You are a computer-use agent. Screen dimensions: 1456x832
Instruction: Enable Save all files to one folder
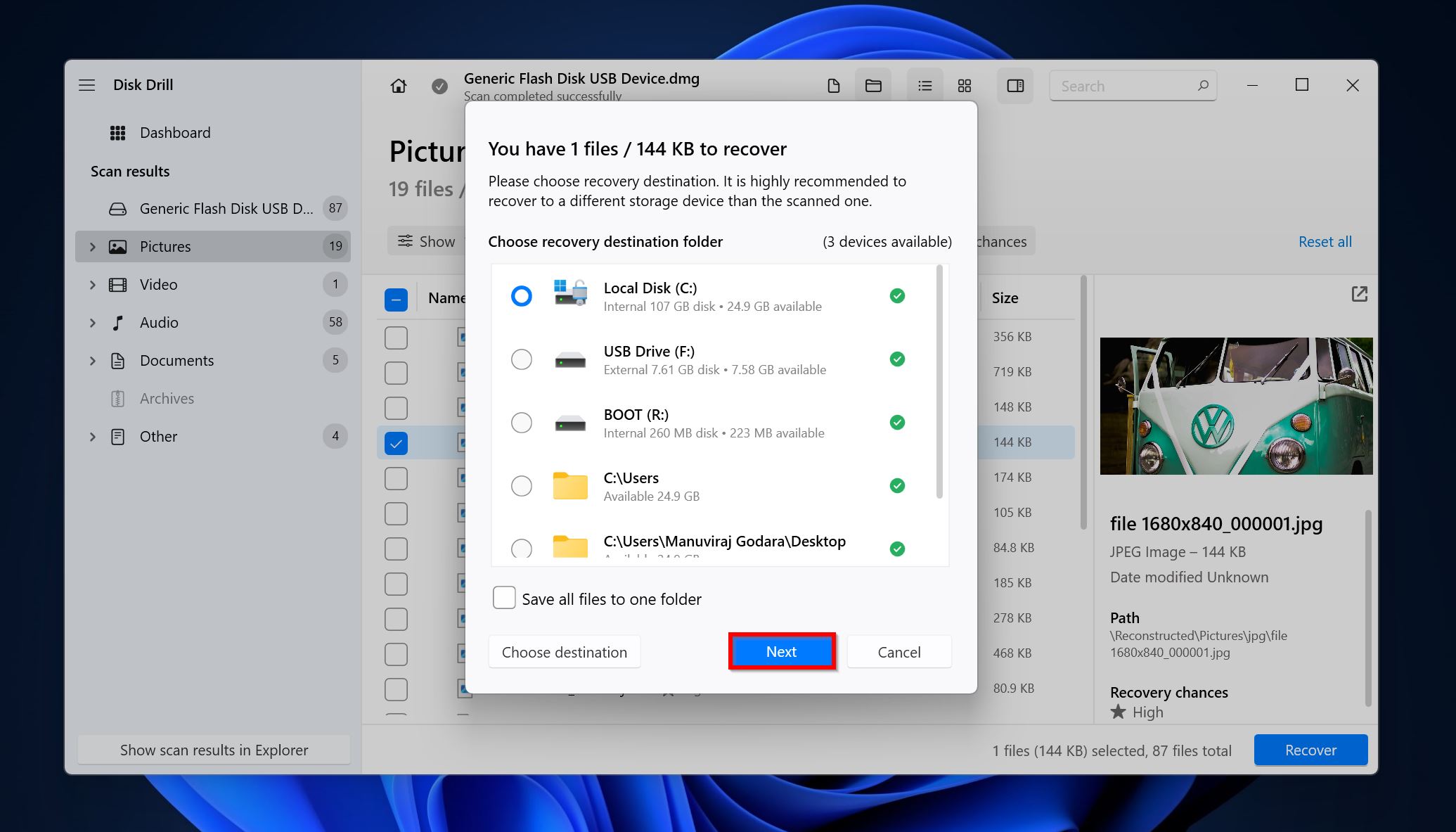(503, 598)
